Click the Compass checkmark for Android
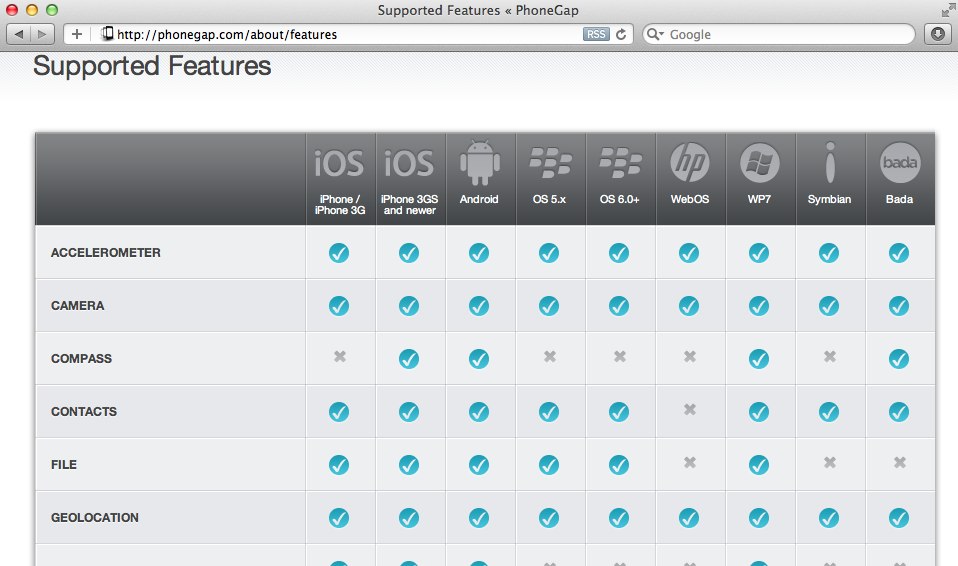The image size is (958, 566). (479, 359)
